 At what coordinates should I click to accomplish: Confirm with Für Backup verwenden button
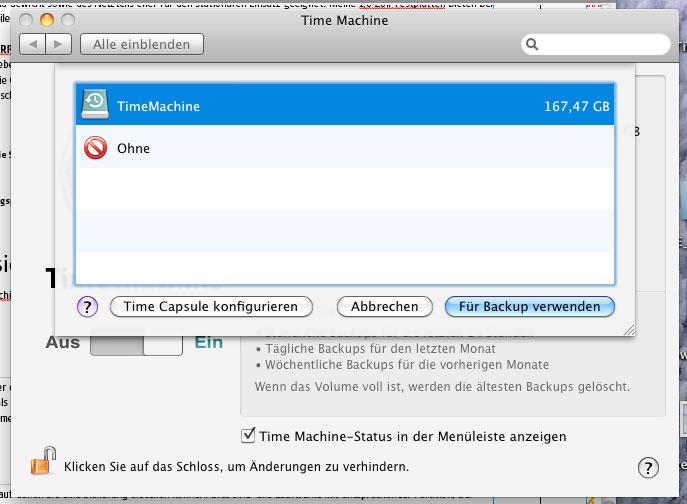[530, 306]
